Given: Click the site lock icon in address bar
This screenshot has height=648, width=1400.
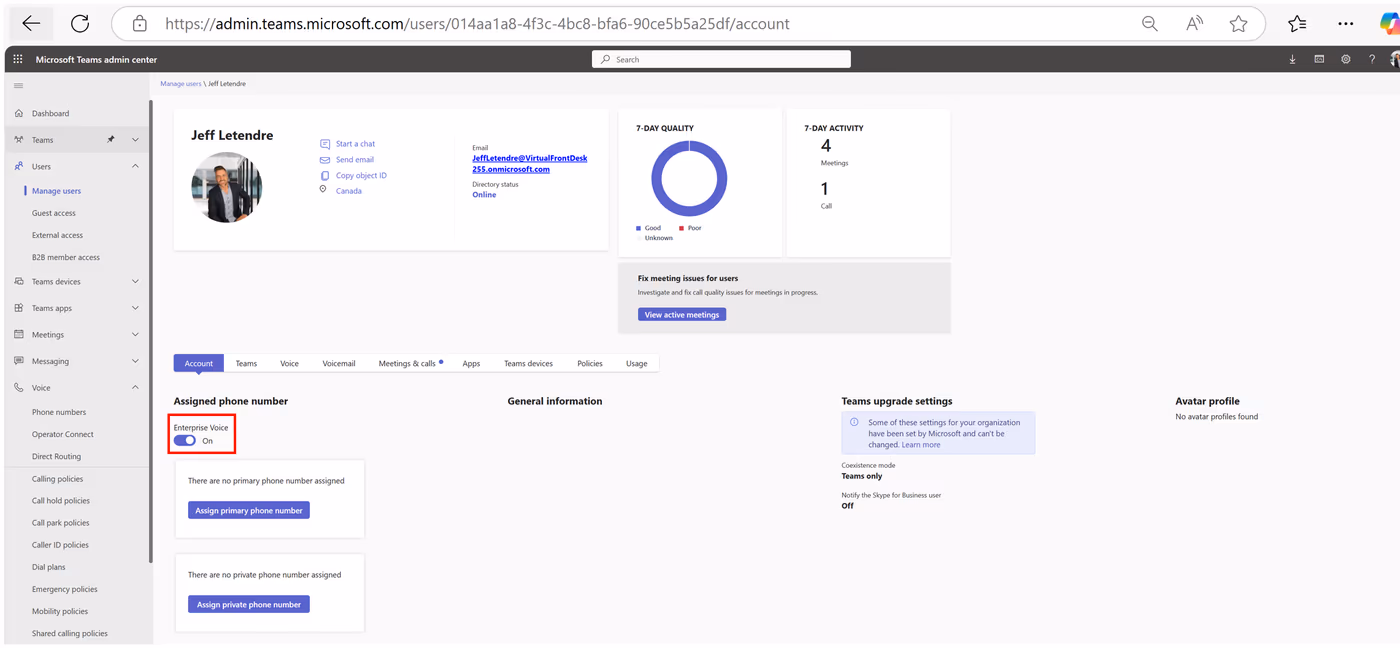Looking at the screenshot, I should pyautogui.click(x=140, y=23).
